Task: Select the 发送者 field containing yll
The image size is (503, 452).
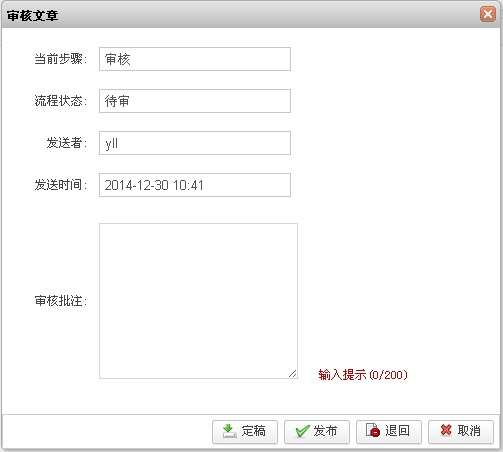Action: pos(195,143)
